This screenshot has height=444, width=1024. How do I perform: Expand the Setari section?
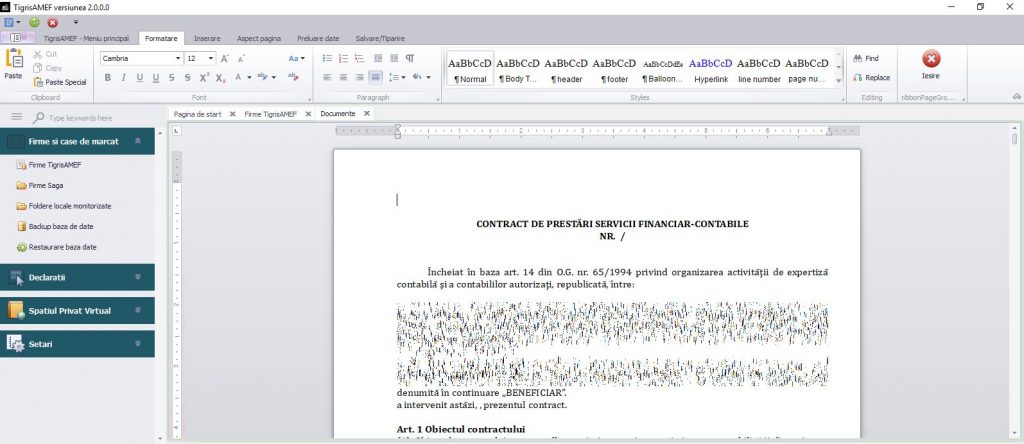(137, 343)
